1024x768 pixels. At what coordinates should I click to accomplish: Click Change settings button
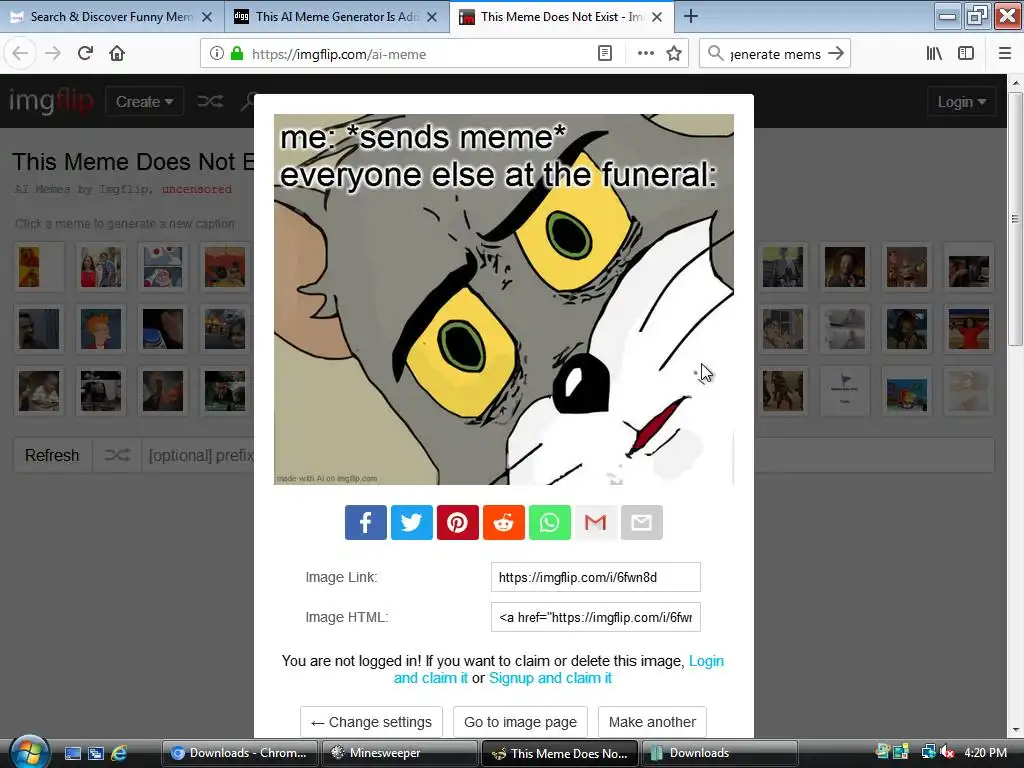(x=371, y=722)
